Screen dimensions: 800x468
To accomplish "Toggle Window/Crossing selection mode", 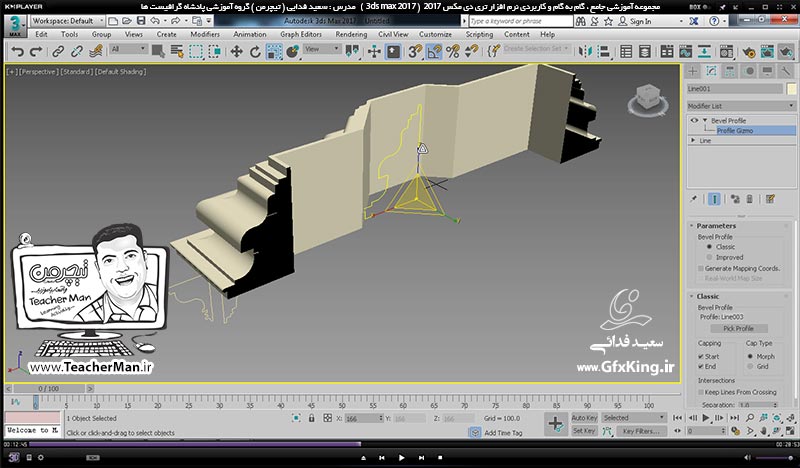I will point(214,52).
